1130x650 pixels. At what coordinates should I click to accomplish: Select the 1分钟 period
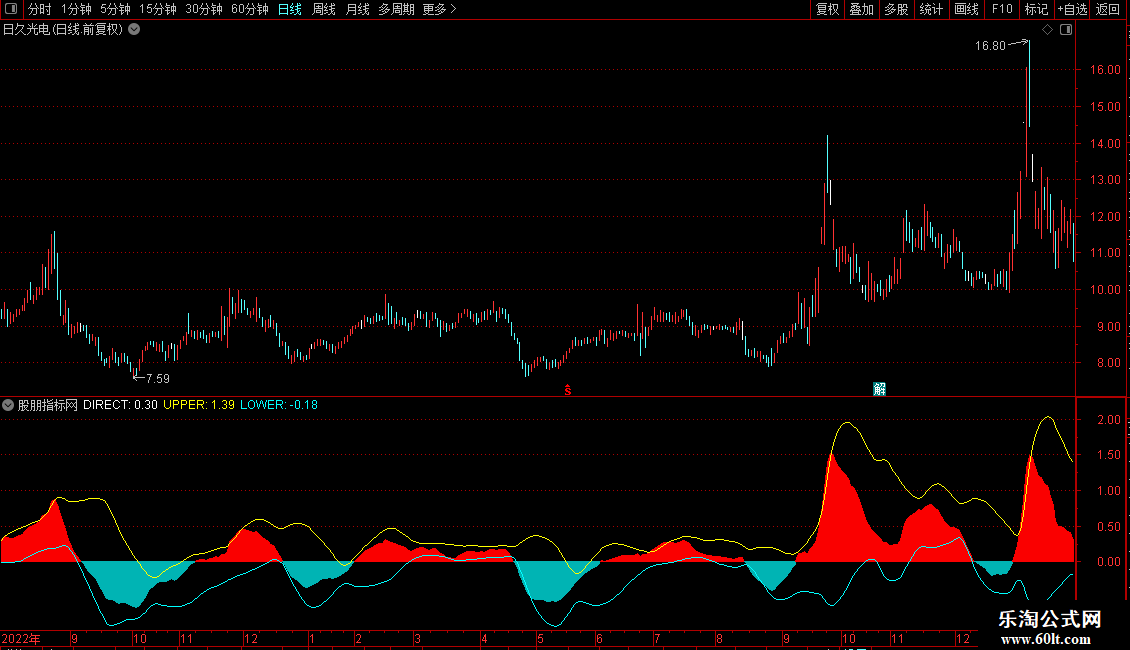click(x=76, y=9)
